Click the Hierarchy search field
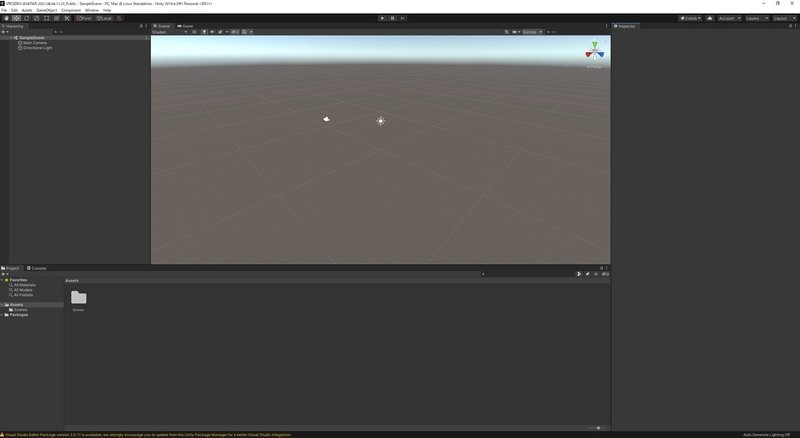Image resolution: width=800 pixels, height=438 pixels. pyautogui.click(x=97, y=32)
